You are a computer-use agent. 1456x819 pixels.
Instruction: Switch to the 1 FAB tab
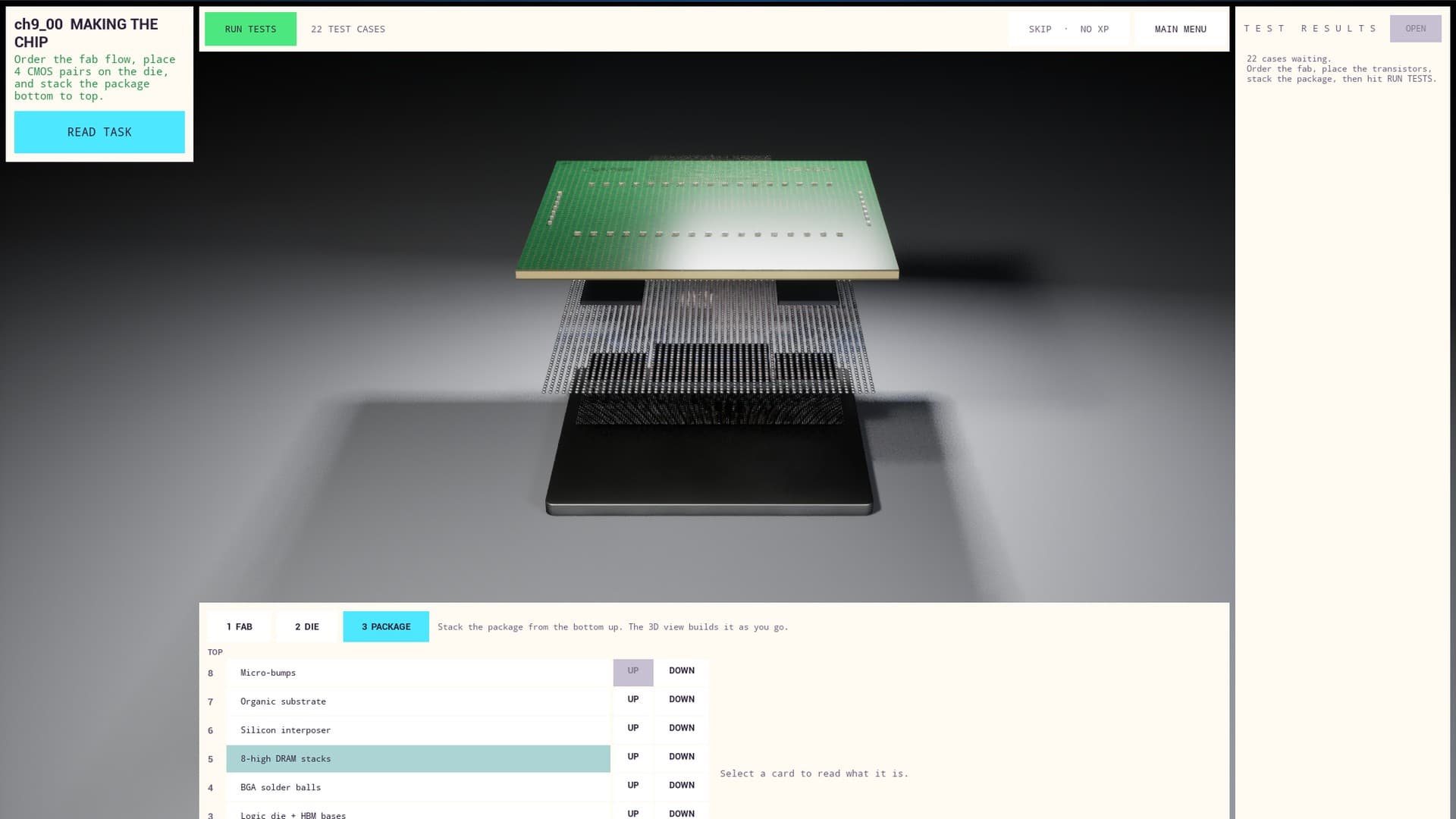pyautogui.click(x=239, y=626)
